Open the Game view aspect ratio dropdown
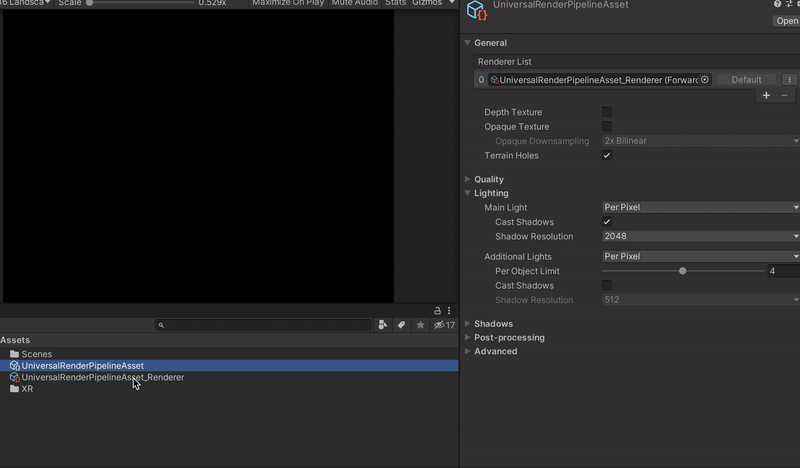The width and height of the screenshot is (800, 468). pos(26,3)
